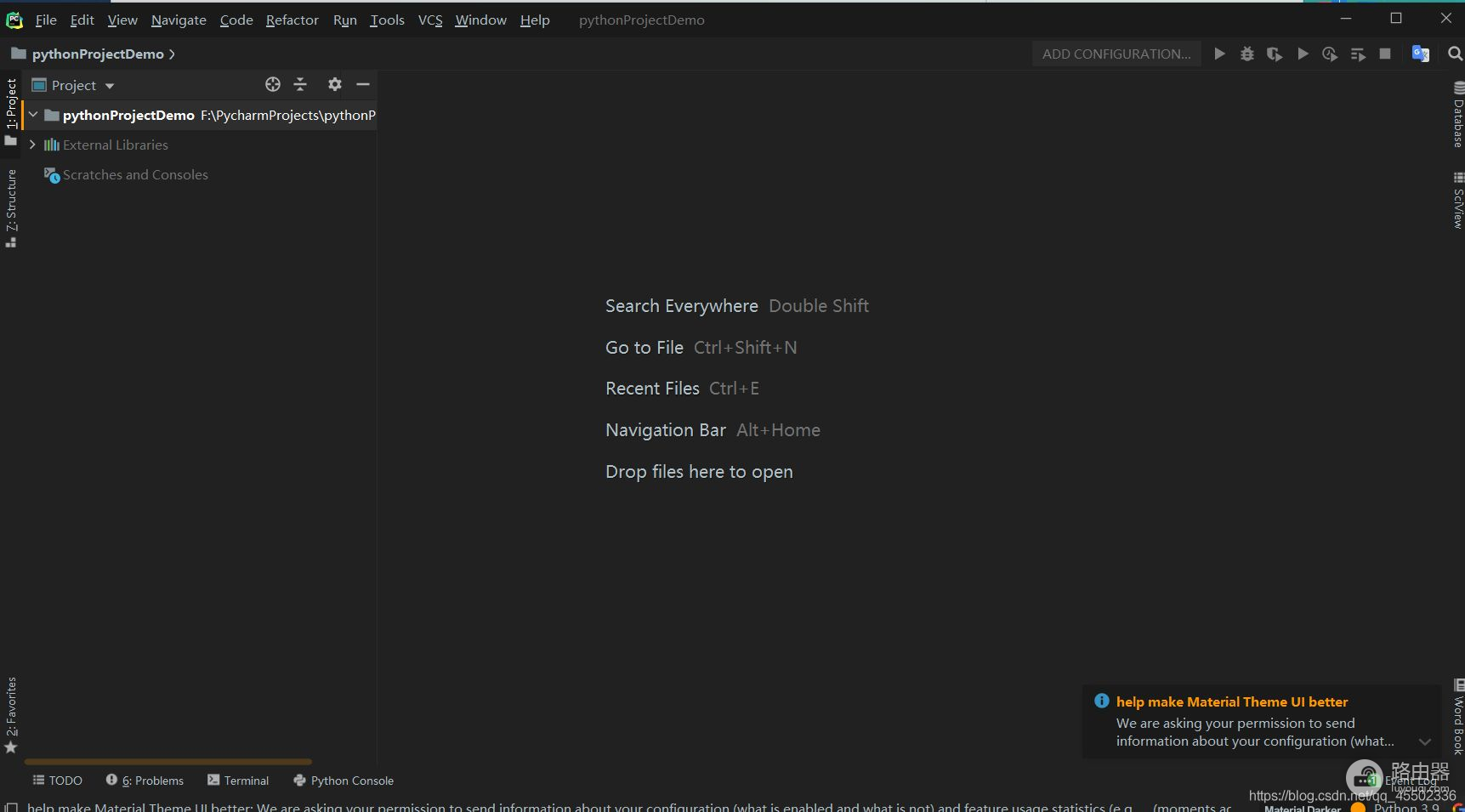
Task: Click the Debug bug icon
Action: tap(1246, 54)
